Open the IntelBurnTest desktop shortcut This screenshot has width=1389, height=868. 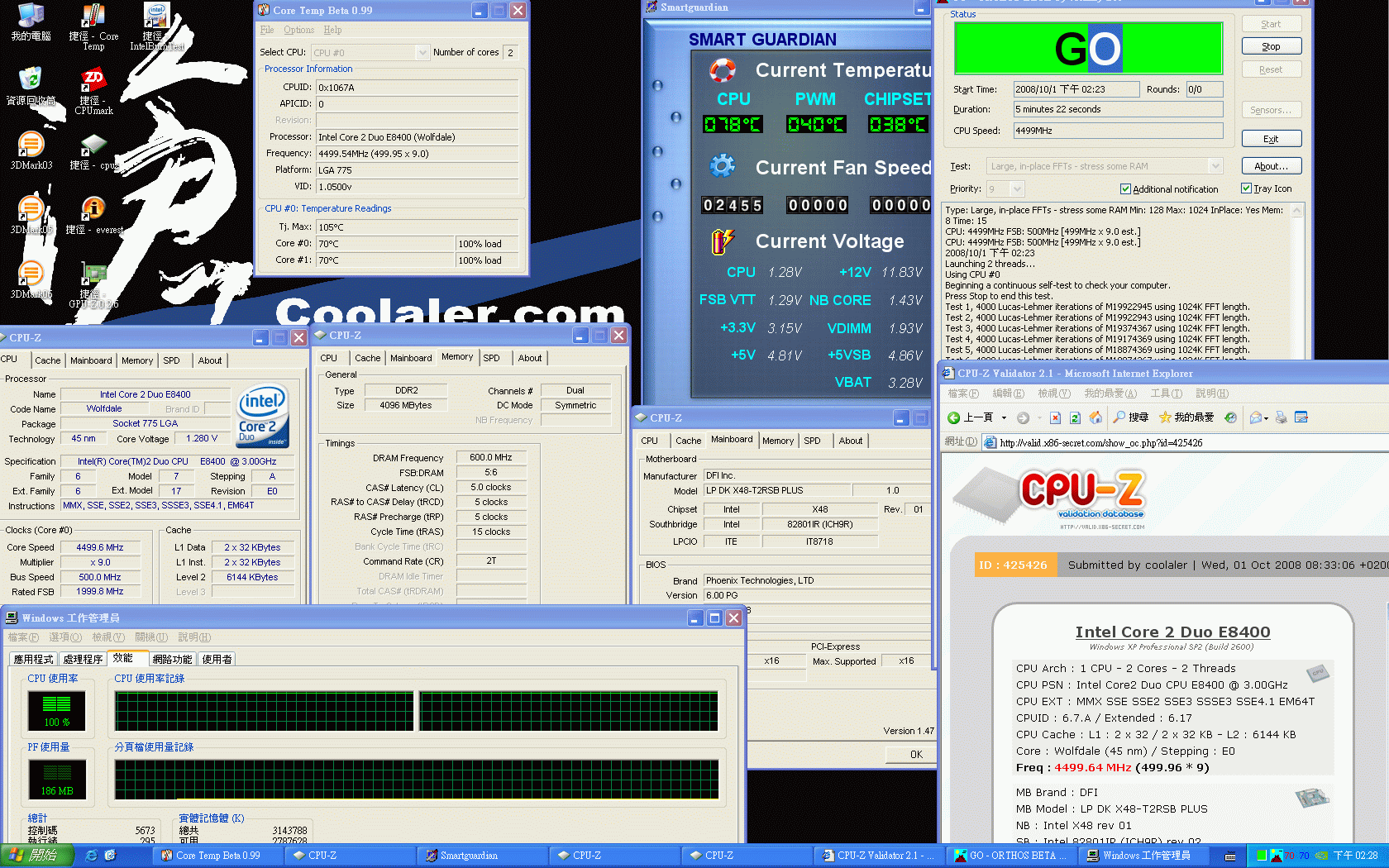155,27
